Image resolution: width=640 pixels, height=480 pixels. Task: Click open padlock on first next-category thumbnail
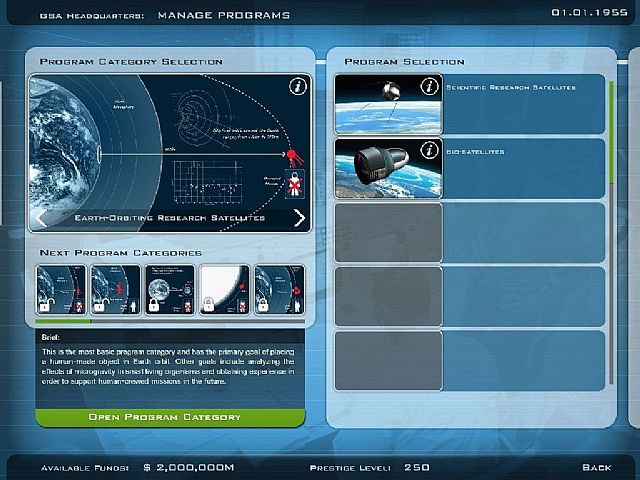pos(47,303)
